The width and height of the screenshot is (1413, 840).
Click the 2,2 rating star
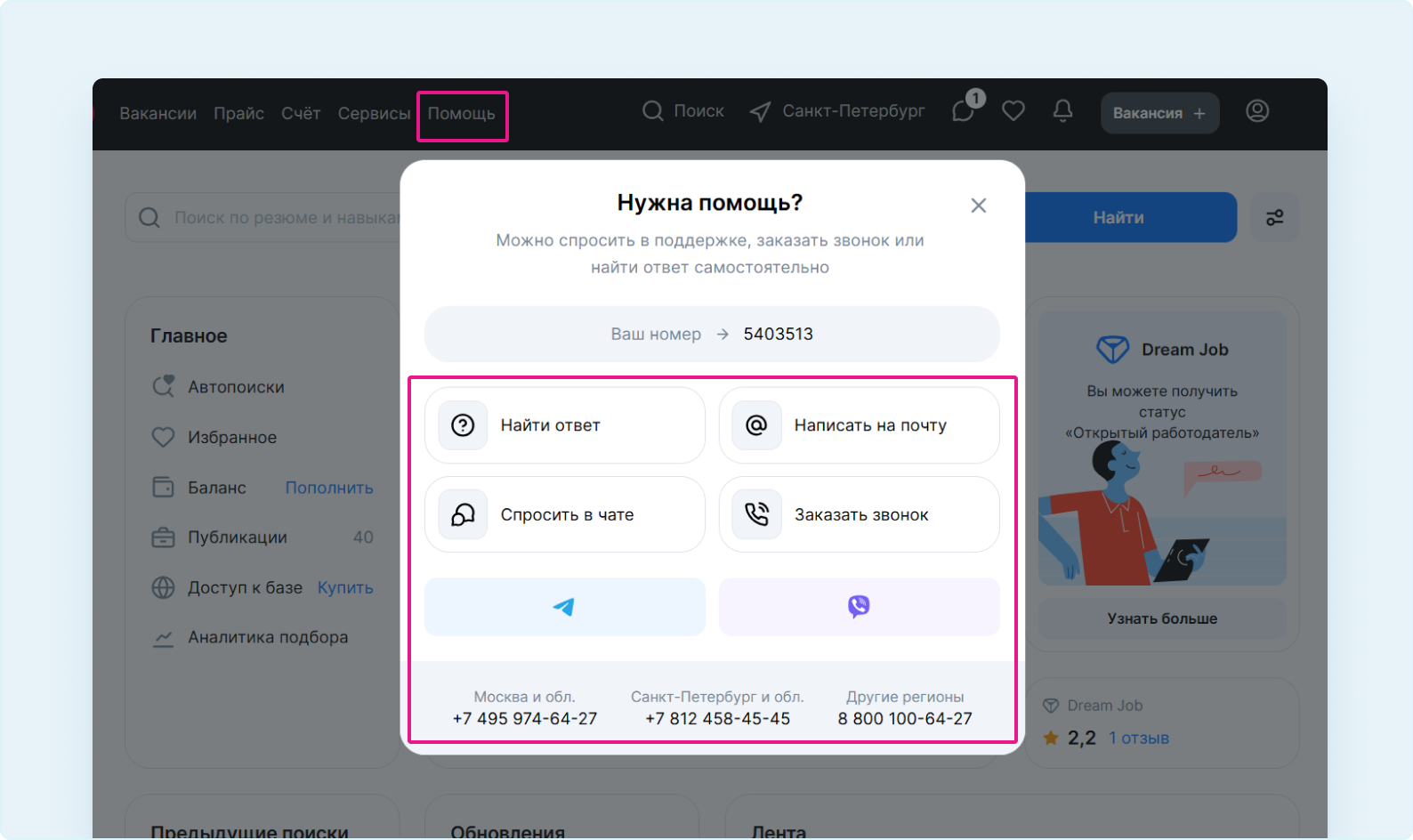[x=1051, y=738]
